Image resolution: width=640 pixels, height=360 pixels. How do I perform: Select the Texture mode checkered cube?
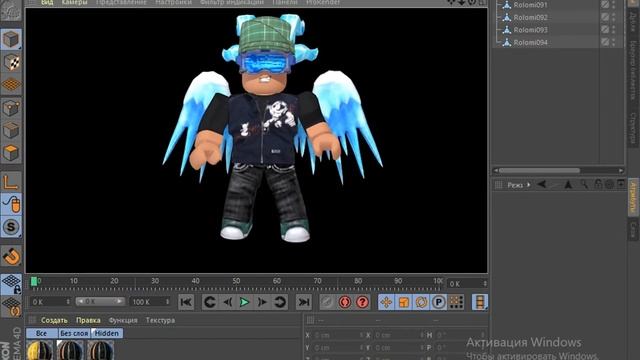pyautogui.click(x=11, y=62)
